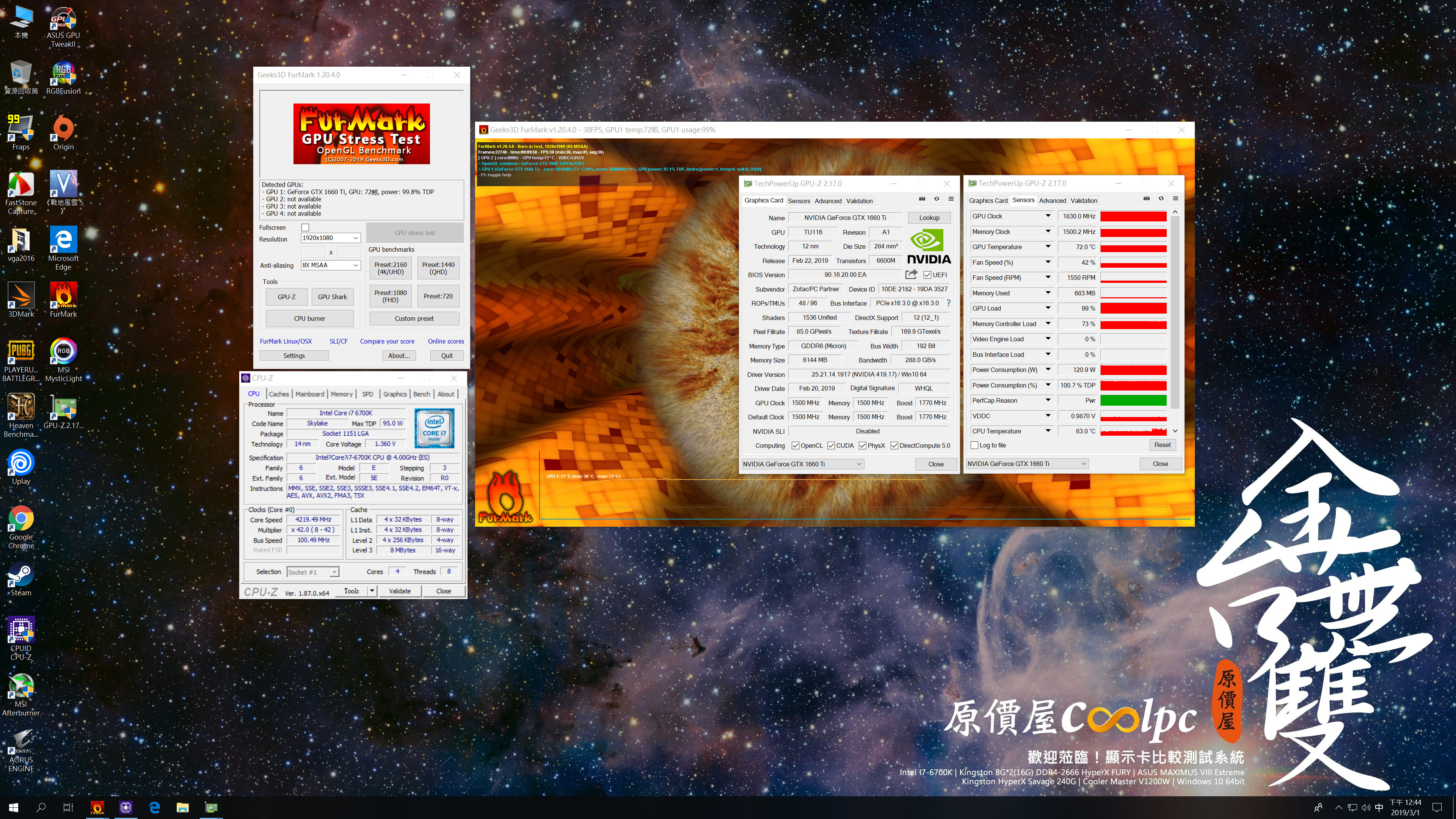Image resolution: width=1456 pixels, height=819 pixels.
Task: Open File Explorer from taskbar
Action: tap(182, 808)
